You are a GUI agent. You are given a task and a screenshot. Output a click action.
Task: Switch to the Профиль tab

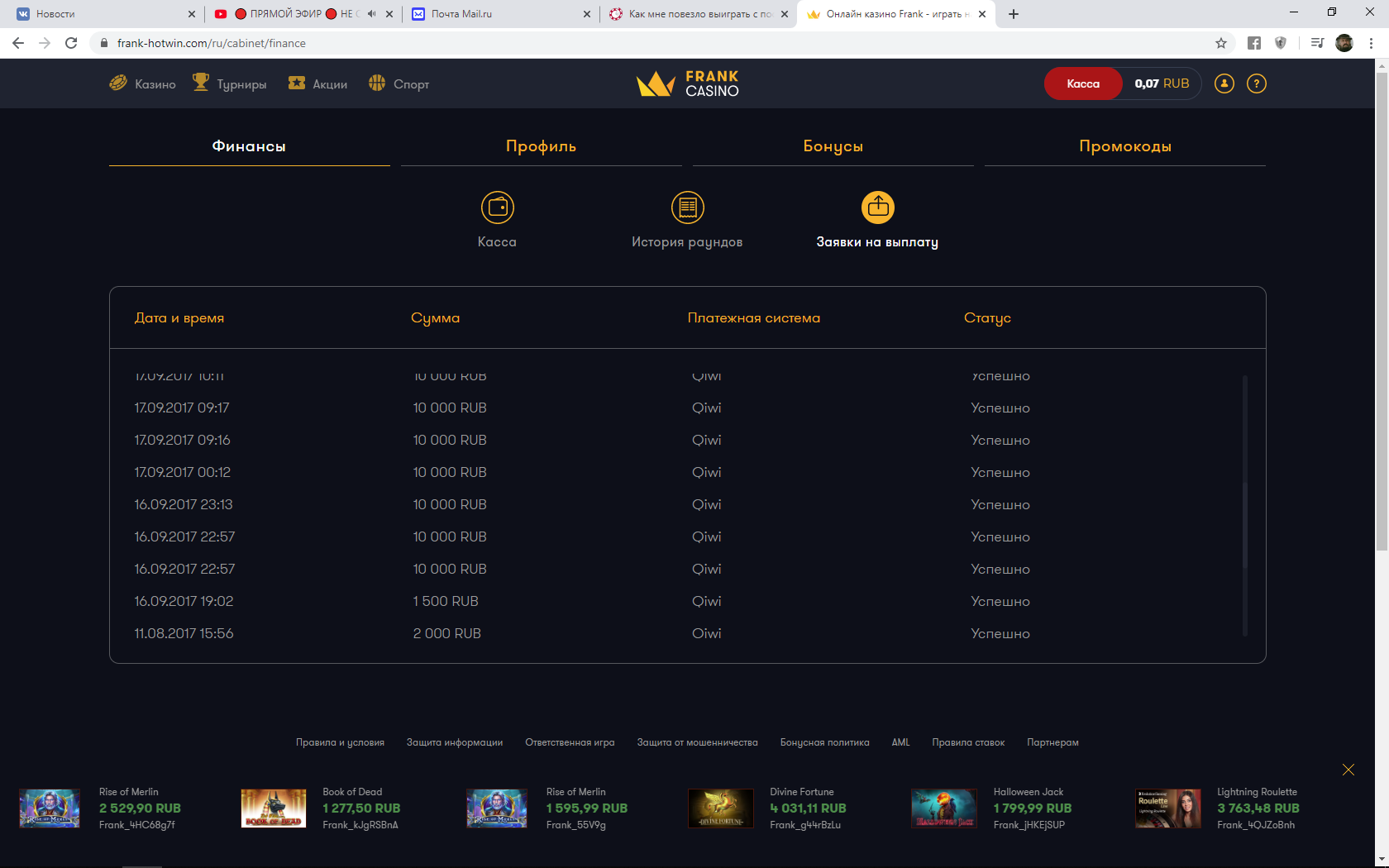(541, 146)
